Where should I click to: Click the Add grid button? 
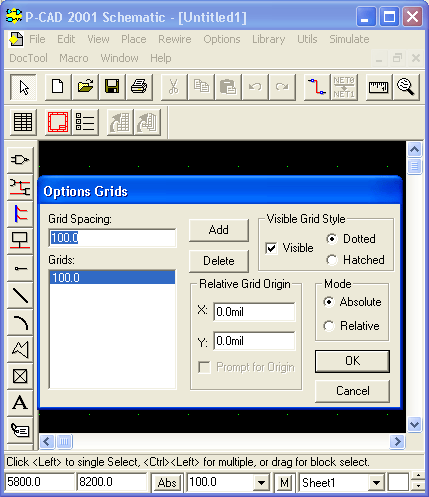[x=219, y=230]
